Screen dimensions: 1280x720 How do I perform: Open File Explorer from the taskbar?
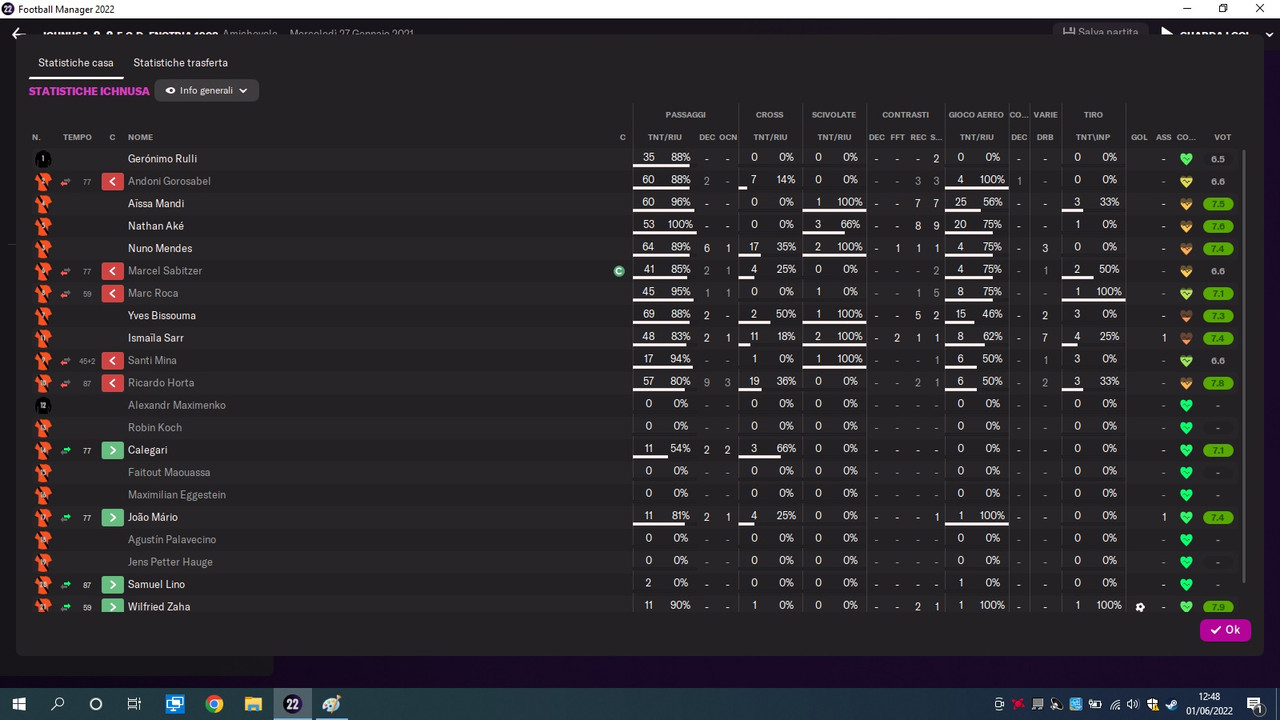click(x=253, y=704)
